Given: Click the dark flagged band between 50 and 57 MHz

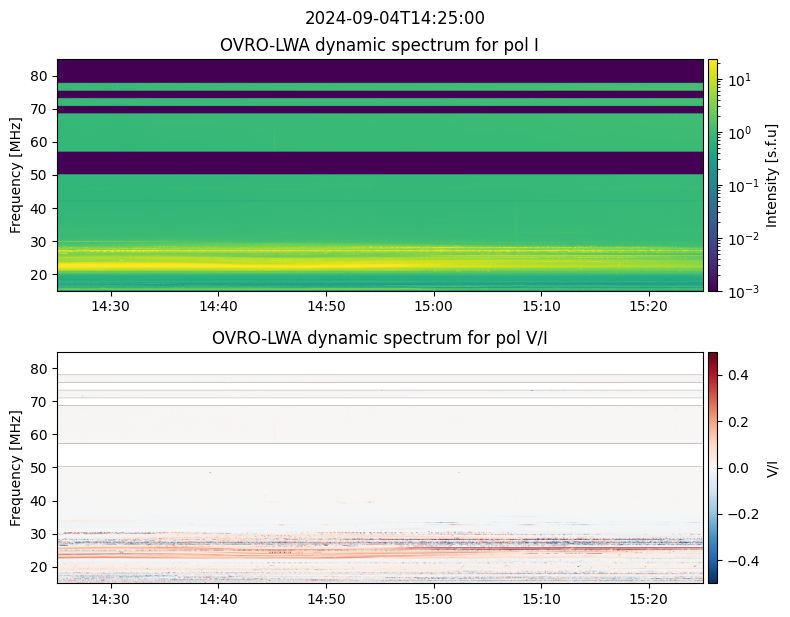Looking at the screenshot, I should point(380,163).
